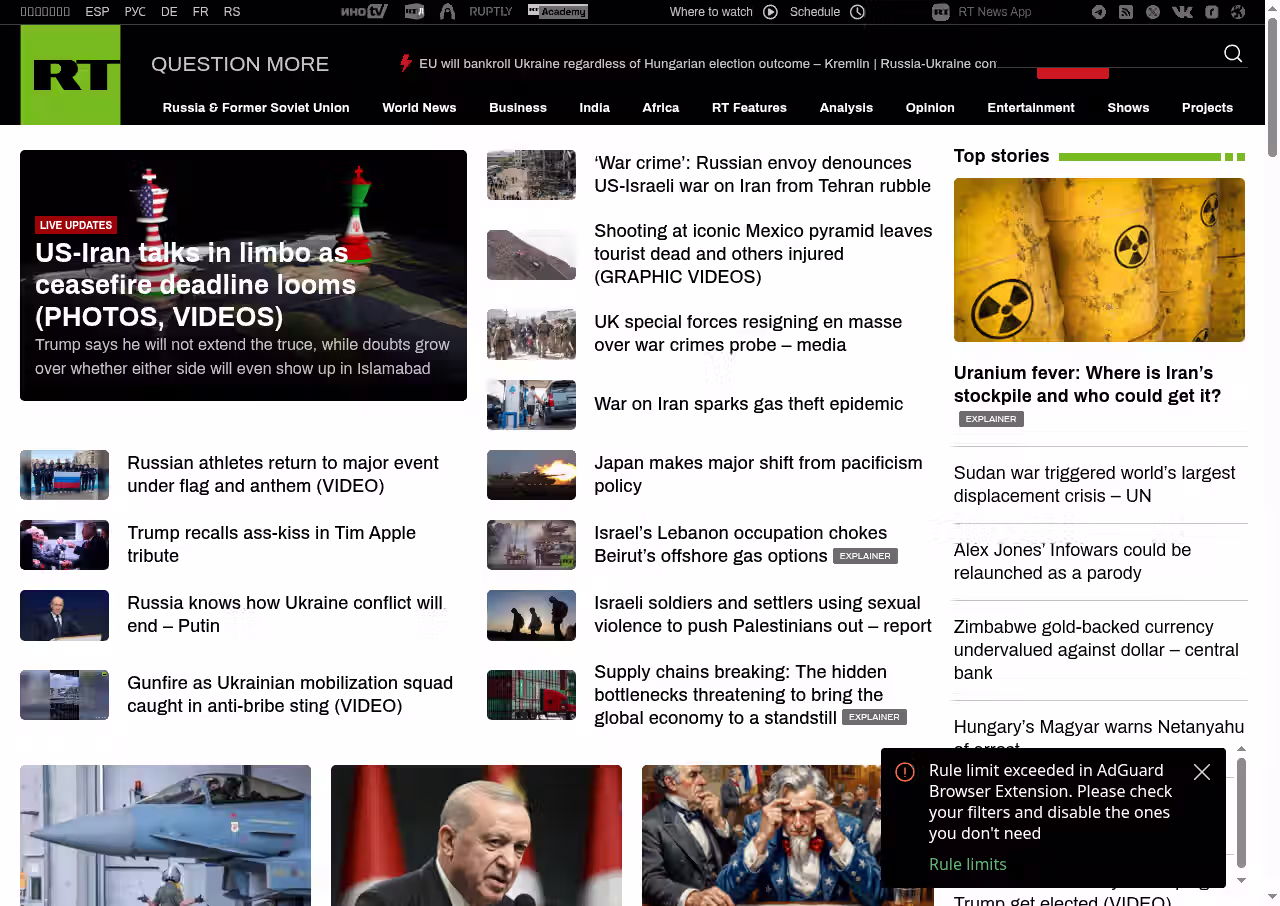The height and width of the screenshot is (906, 1280).
Task: Open the World News section
Action: pyautogui.click(x=419, y=108)
